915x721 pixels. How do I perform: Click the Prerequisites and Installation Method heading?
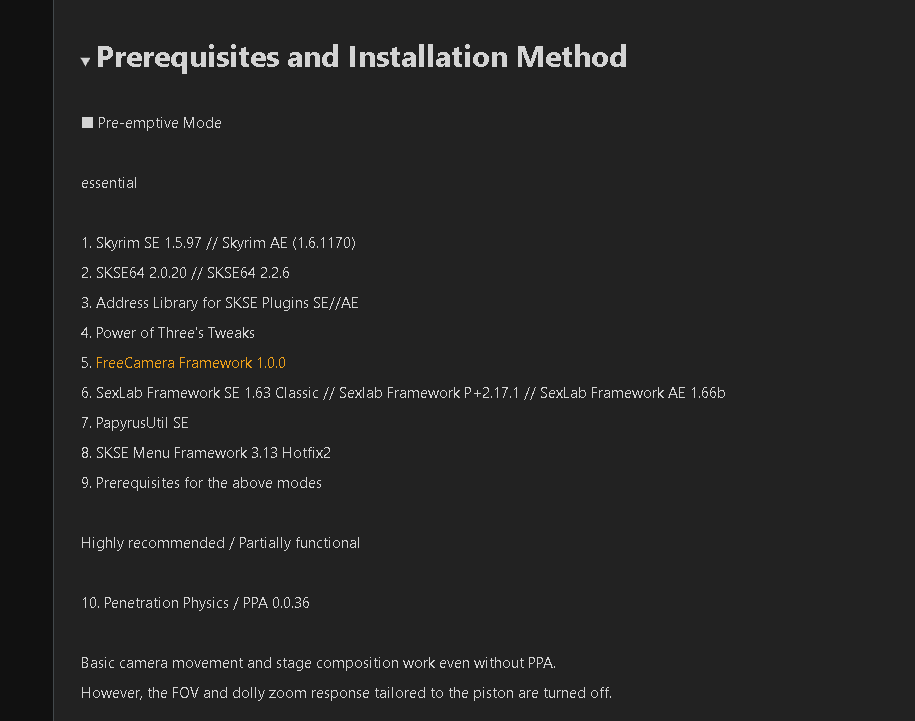361,57
